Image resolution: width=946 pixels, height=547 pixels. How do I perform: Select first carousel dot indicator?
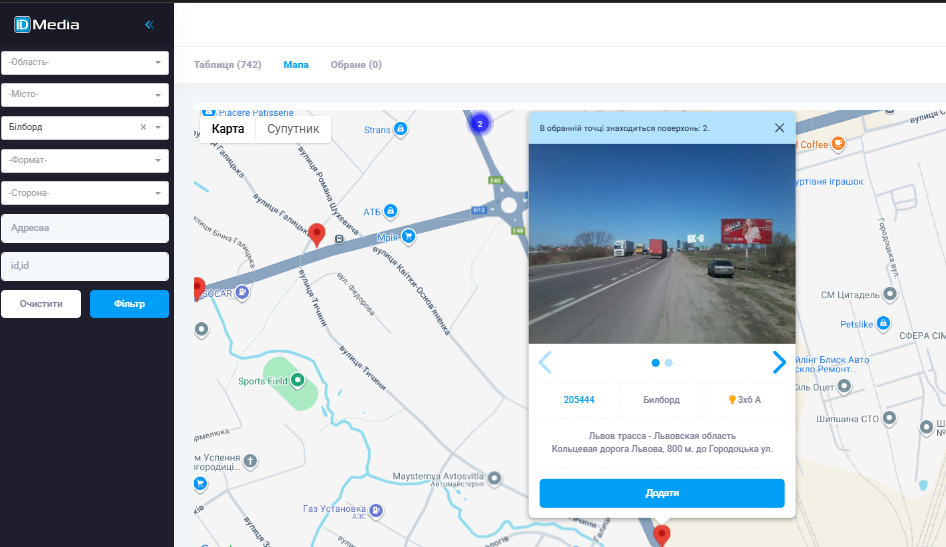[656, 362]
